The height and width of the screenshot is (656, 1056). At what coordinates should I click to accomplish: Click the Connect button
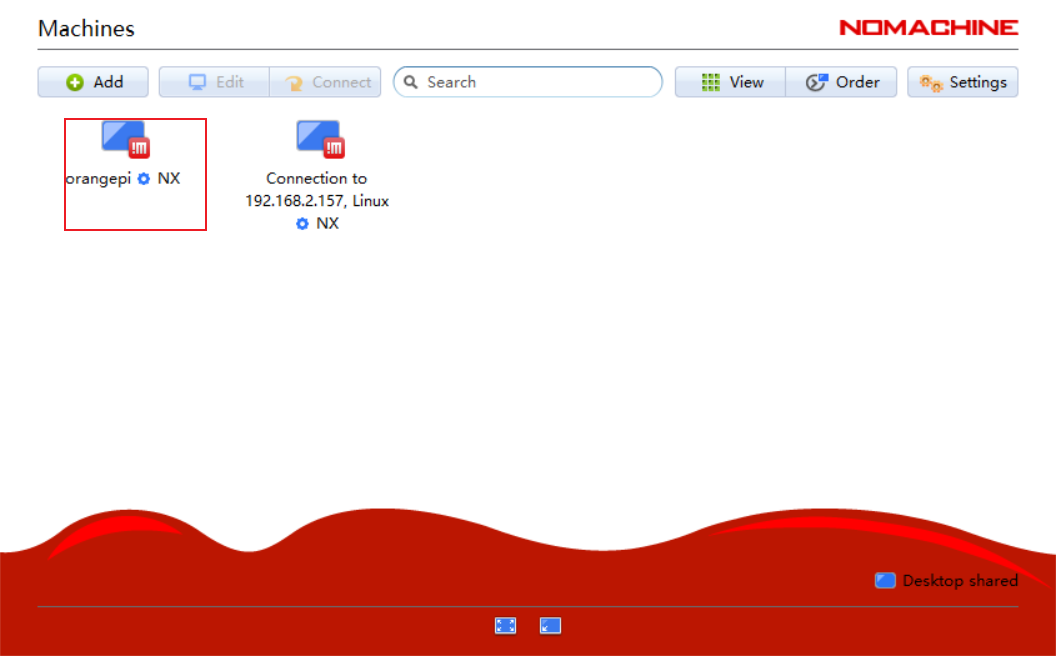point(325,82)
